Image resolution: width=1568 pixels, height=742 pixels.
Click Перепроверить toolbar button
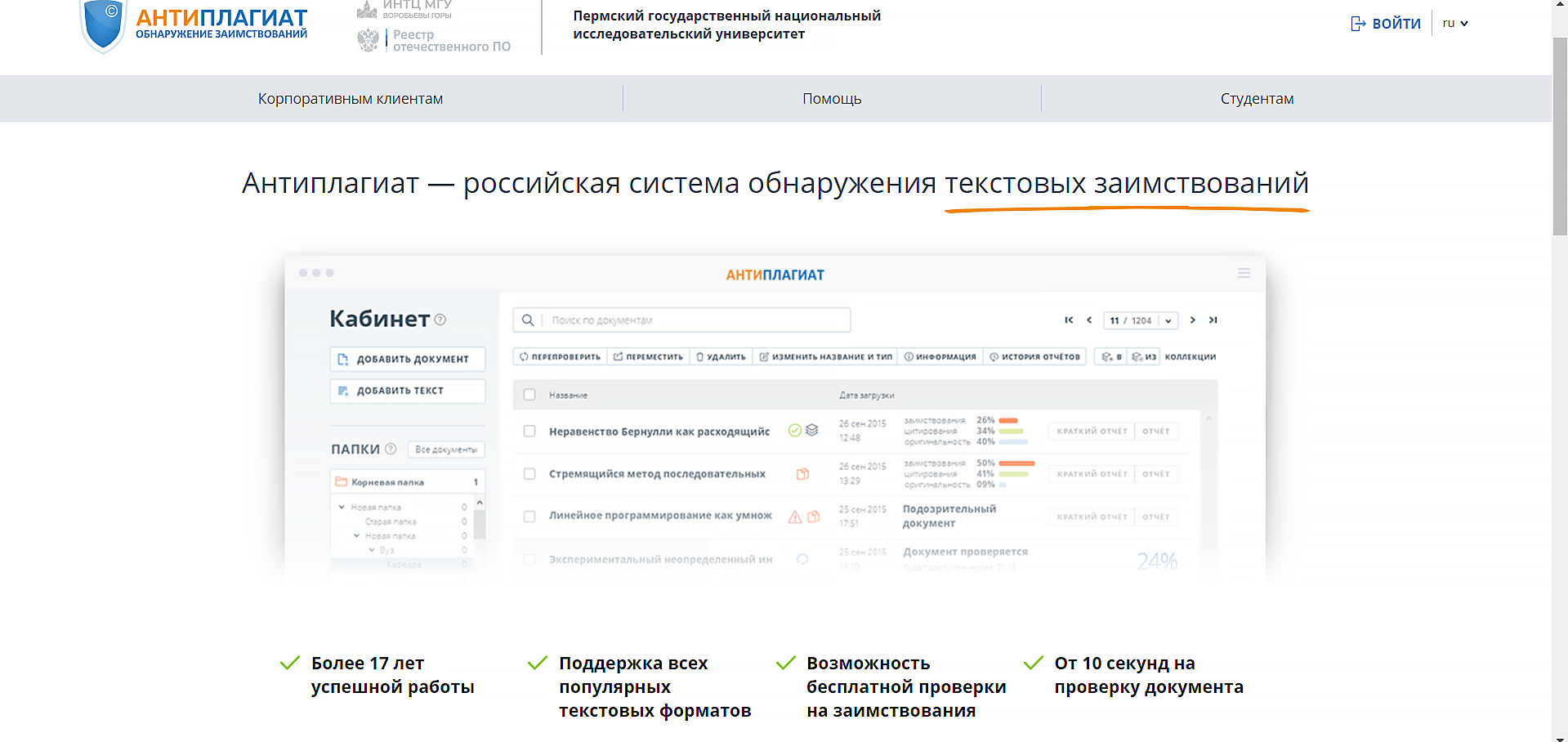[560, 357]
